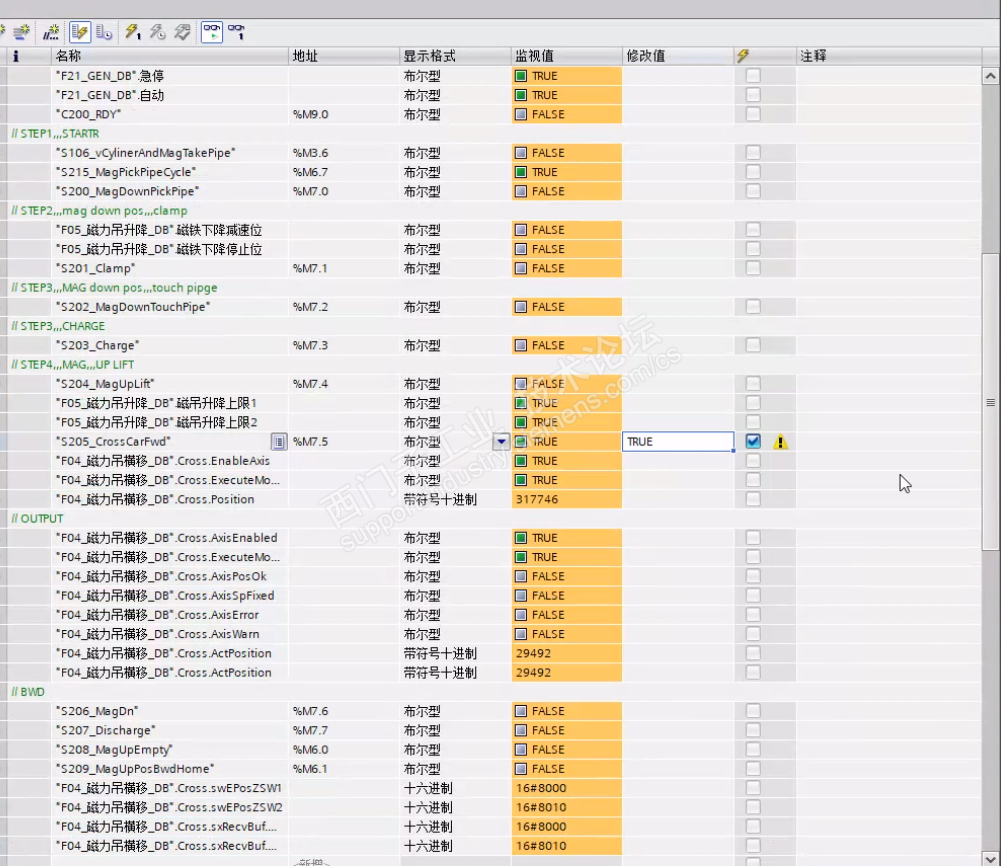This screenshot has width=1001, height=866.
Task: Toggle the monitor all glasses icon
Action: click(212, 32)
